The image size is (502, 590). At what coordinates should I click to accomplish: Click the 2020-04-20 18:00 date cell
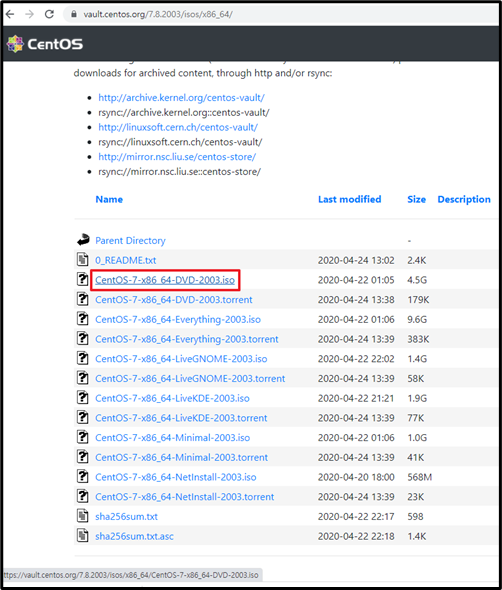[356, 477]
